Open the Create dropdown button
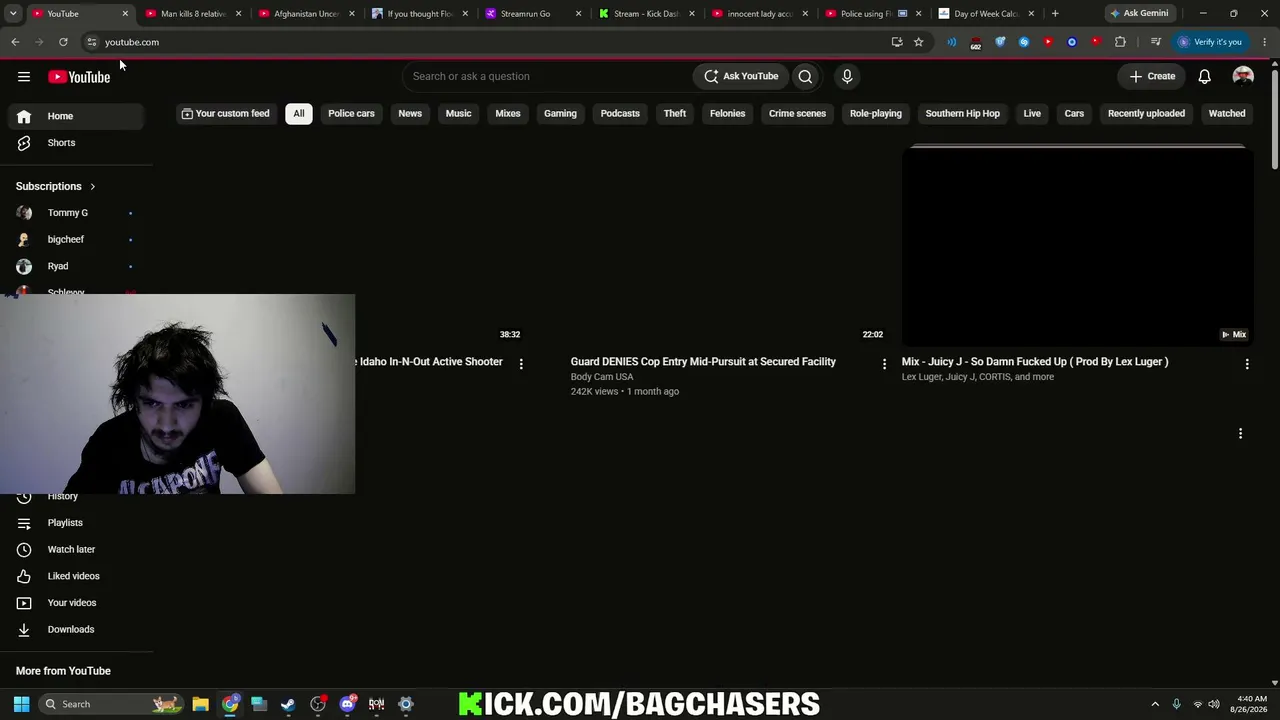This screenshot has height=720, width=1280. click(x=1152, y=76)
